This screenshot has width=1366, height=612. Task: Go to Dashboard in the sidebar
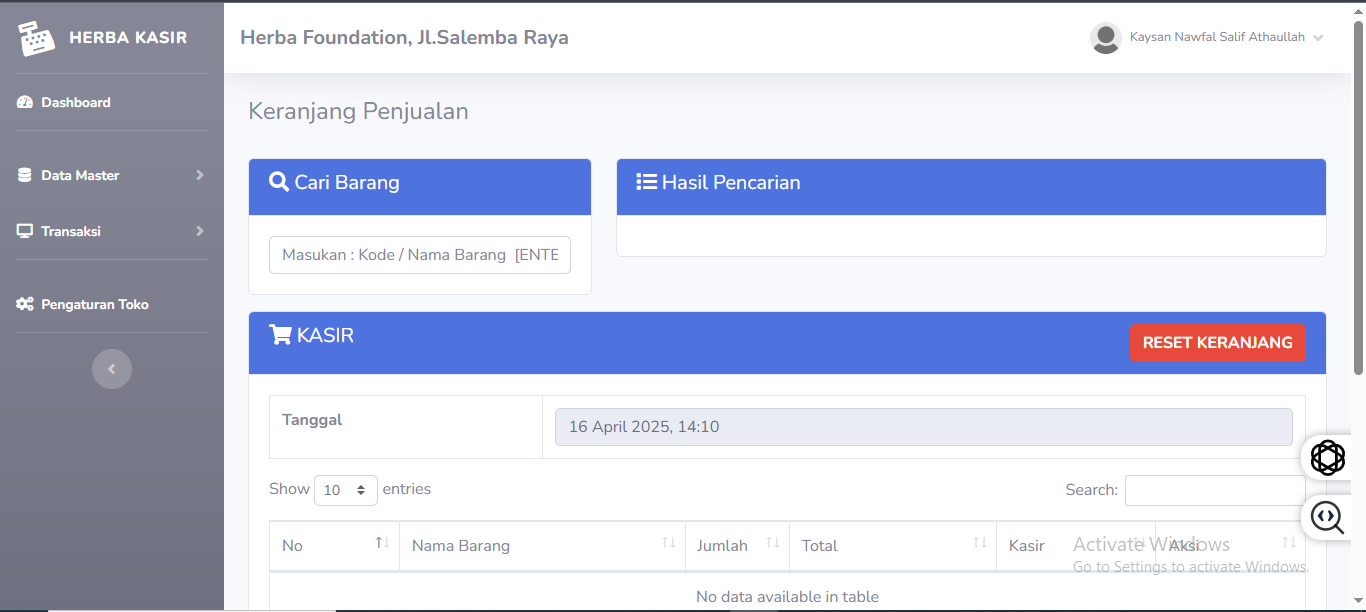[75, 102]
